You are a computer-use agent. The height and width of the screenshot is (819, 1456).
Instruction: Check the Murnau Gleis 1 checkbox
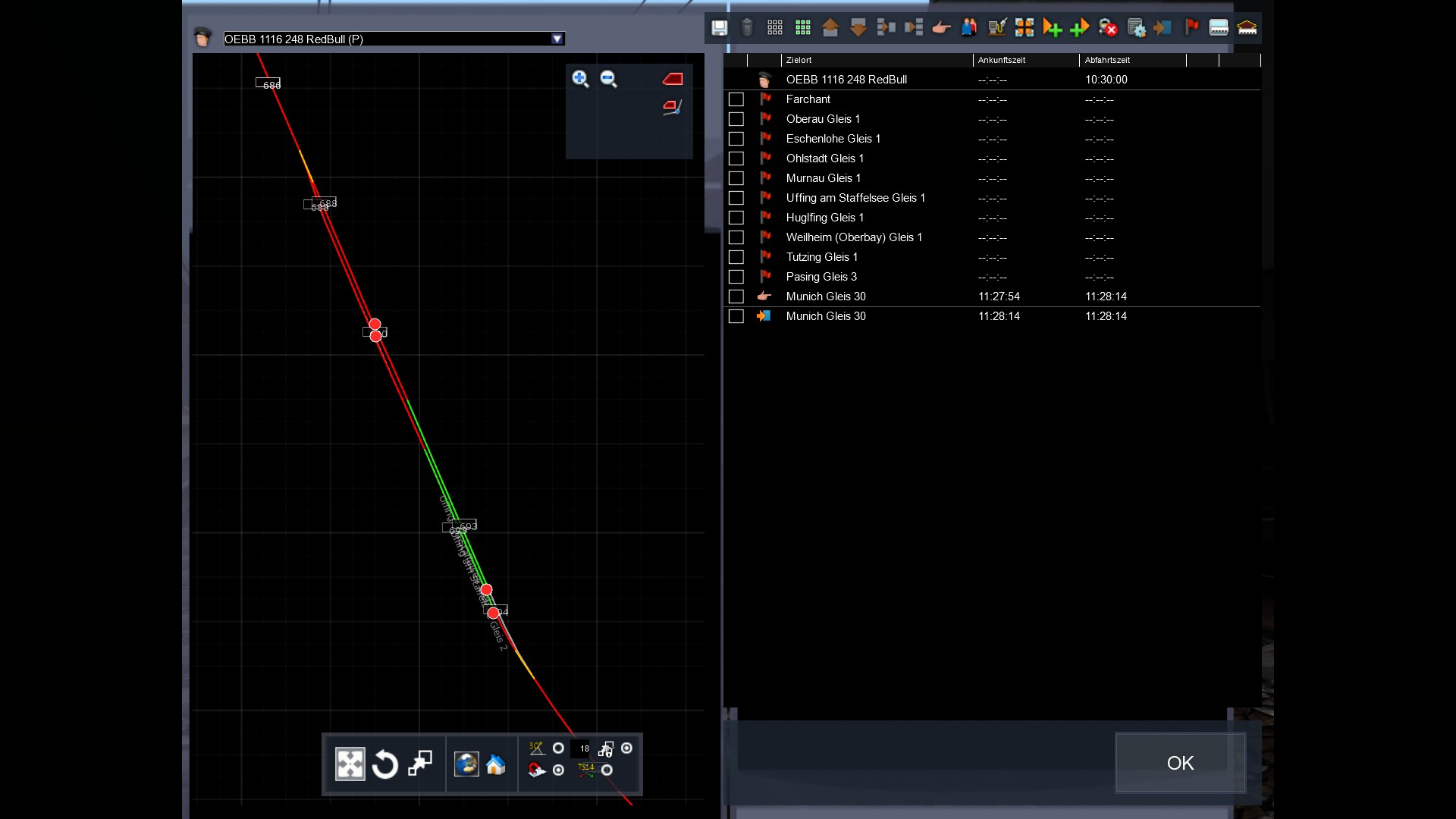(x=736, y=178)
